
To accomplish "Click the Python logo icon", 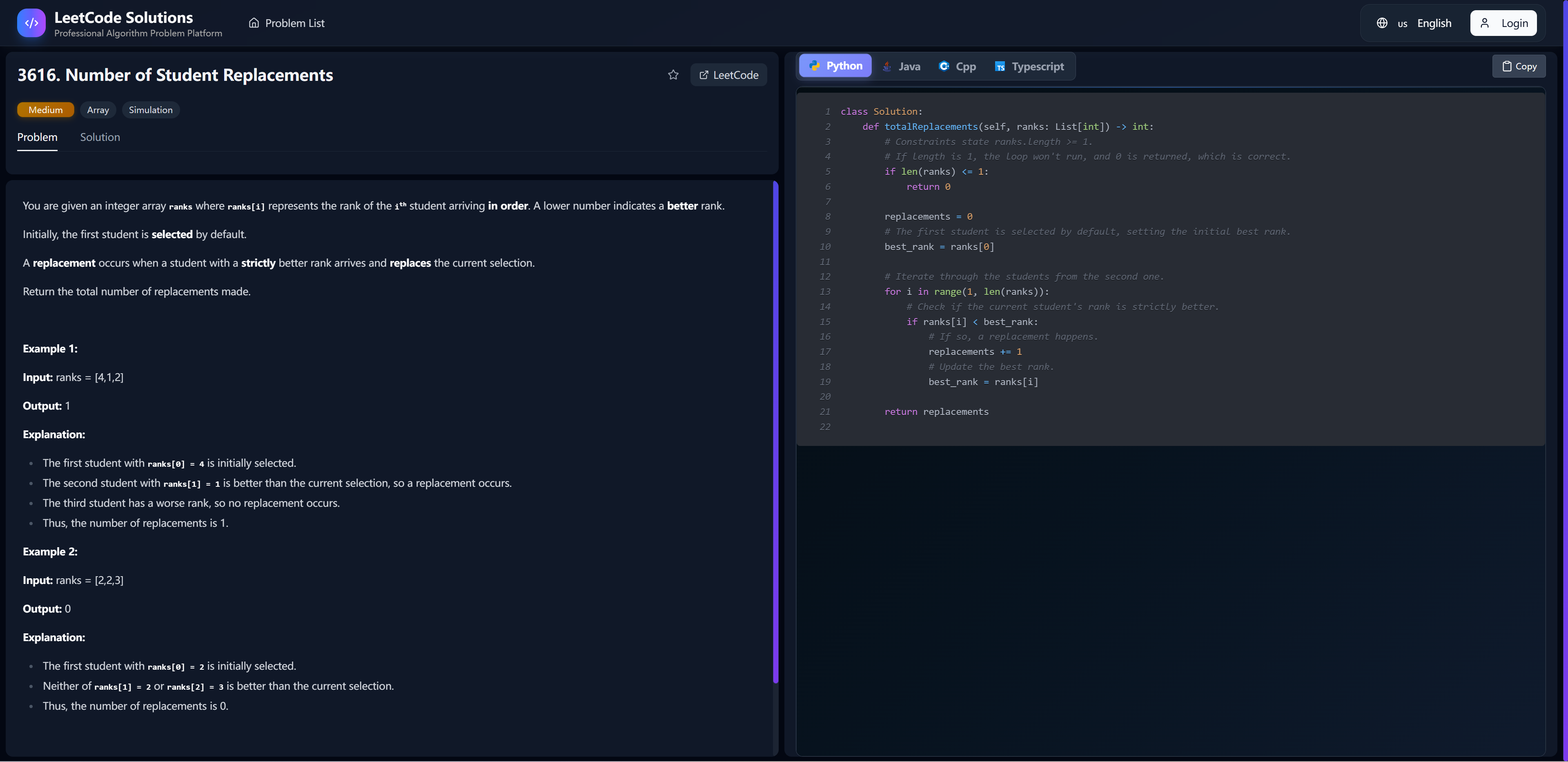I will (x=815, y=66).
